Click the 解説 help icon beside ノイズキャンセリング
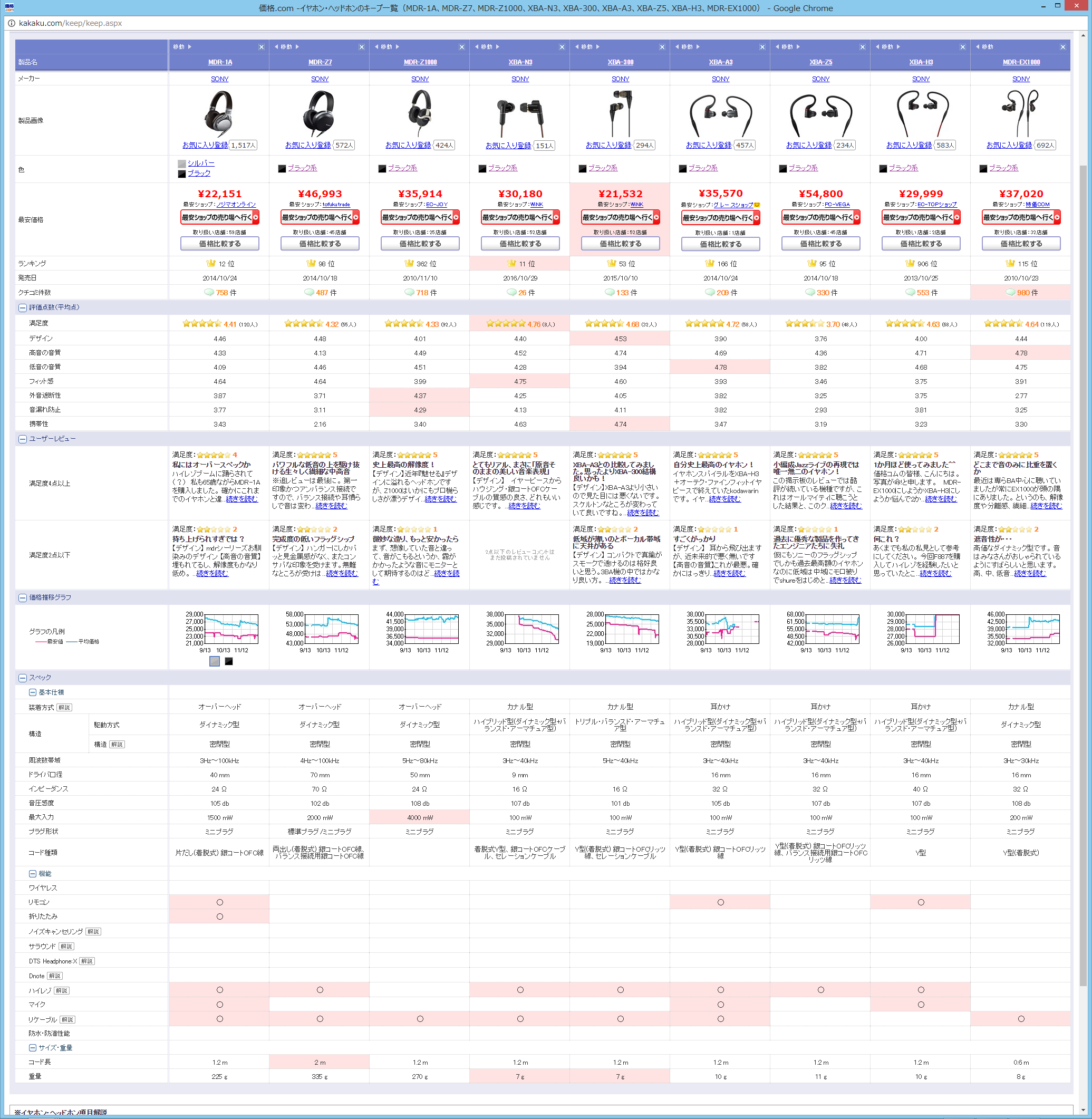The width and height of the screenshot is (1092, 1119). 93,931
